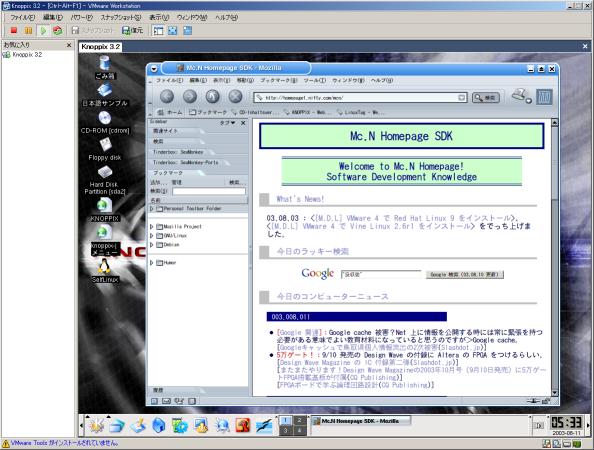This screenshot has width=594, height=450.
Task: Open VMware 表示(V) menu
Action: pos(159,17)
